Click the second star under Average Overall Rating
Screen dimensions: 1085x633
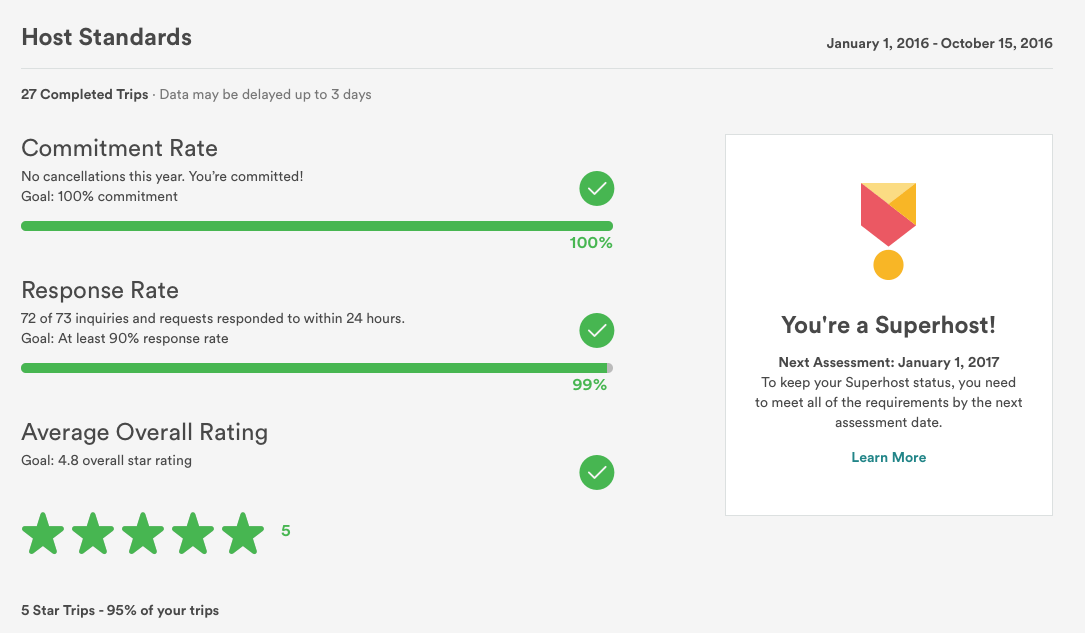point(93,533)
